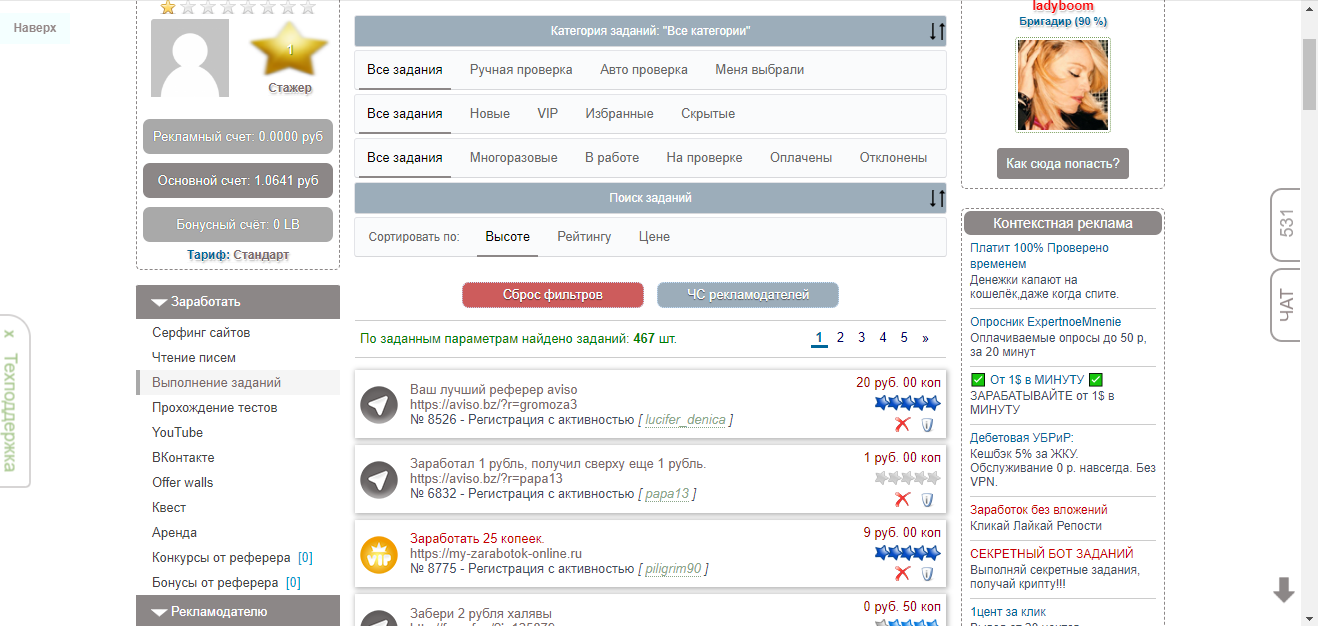Collapse the Заработать menu section
This screenshot has height=626, width=1318.
pyautogui.click(x=238, y=301)
